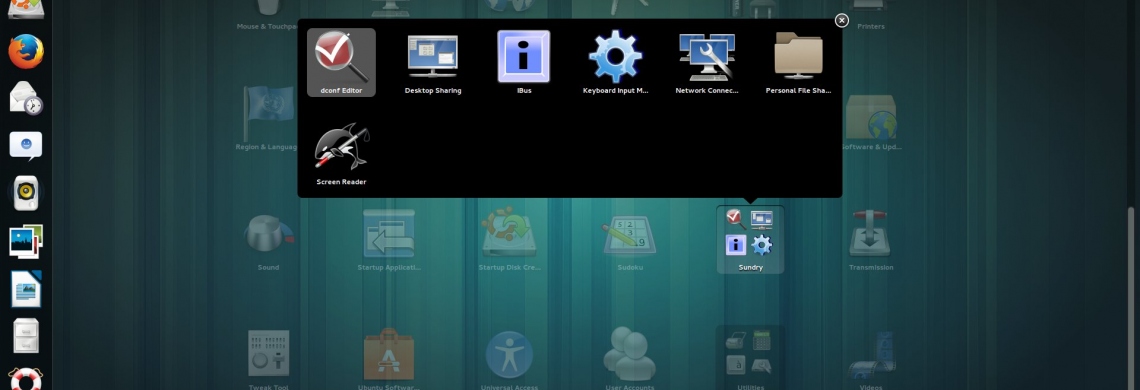Open User Accounts settings

(x=630, y=358)
